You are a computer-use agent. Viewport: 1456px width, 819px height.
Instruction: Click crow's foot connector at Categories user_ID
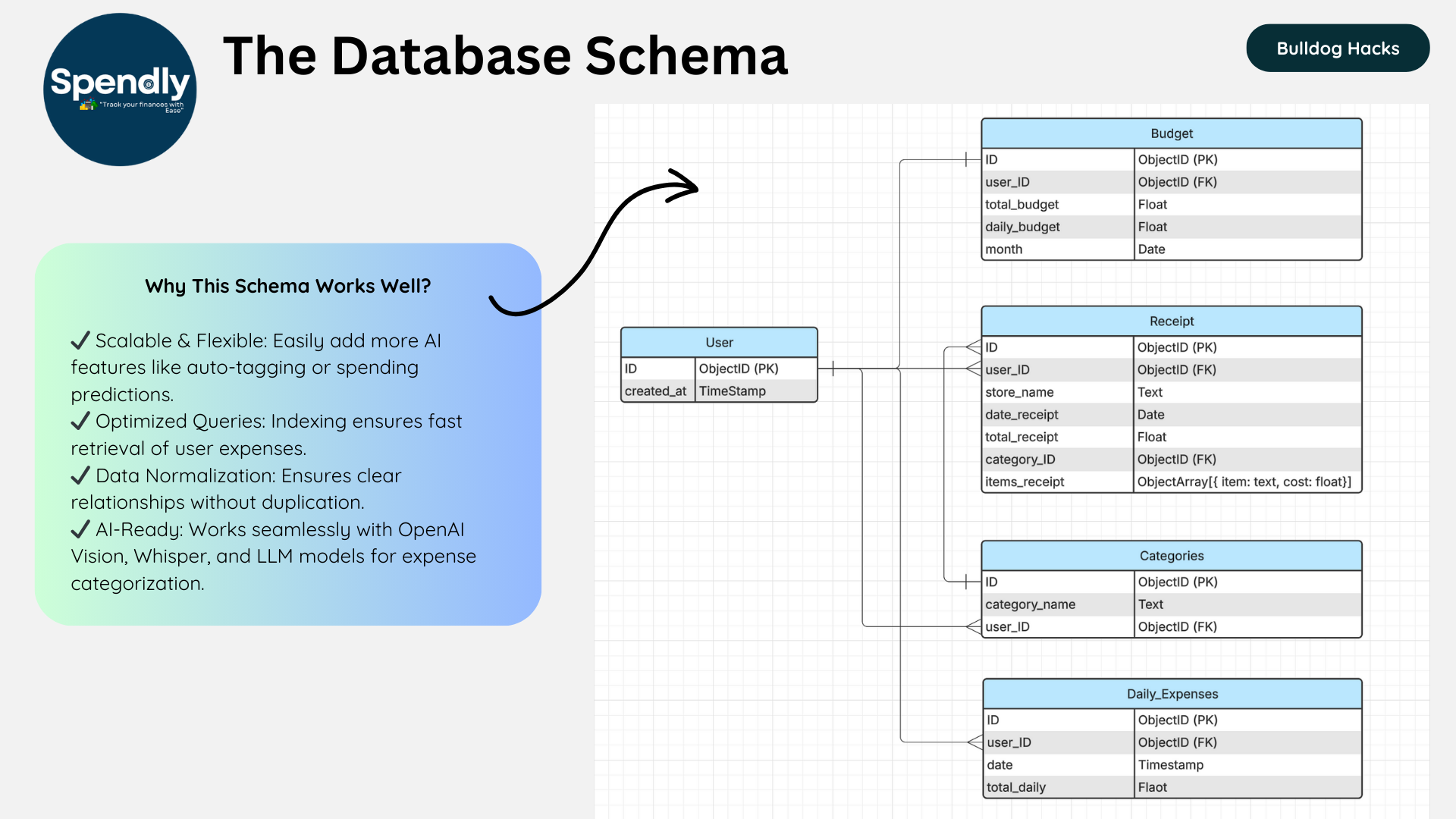(974, 626)
